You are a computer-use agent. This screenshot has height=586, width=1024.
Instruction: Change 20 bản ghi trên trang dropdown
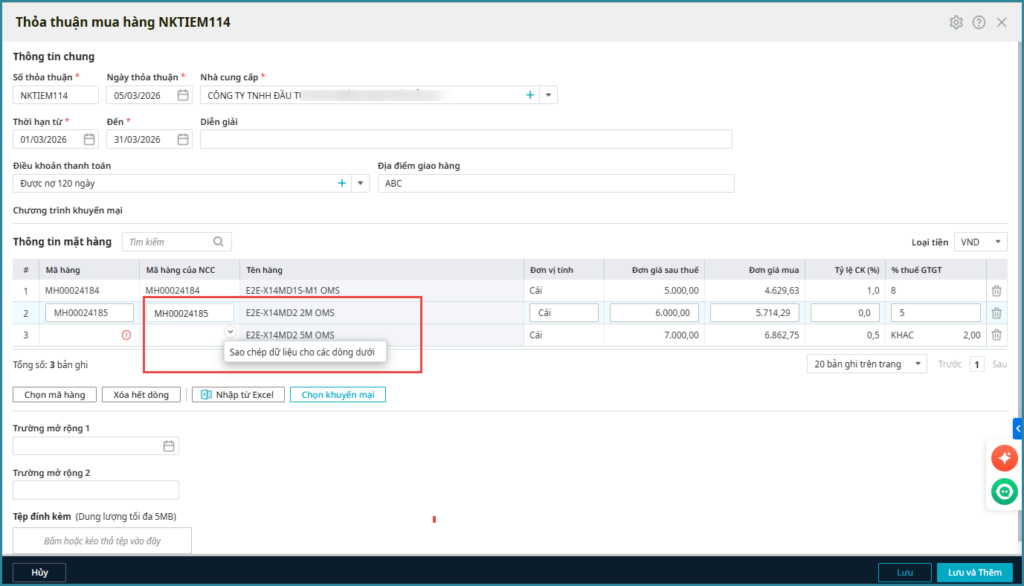pos(866,364)
